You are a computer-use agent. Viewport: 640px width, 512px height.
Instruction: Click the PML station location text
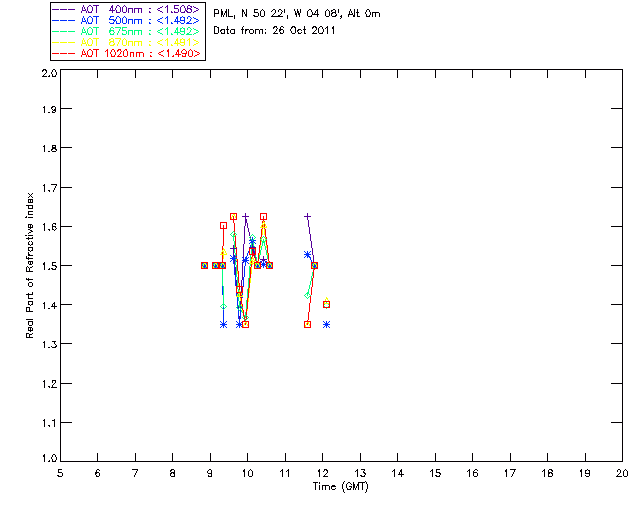pos(297,14)
